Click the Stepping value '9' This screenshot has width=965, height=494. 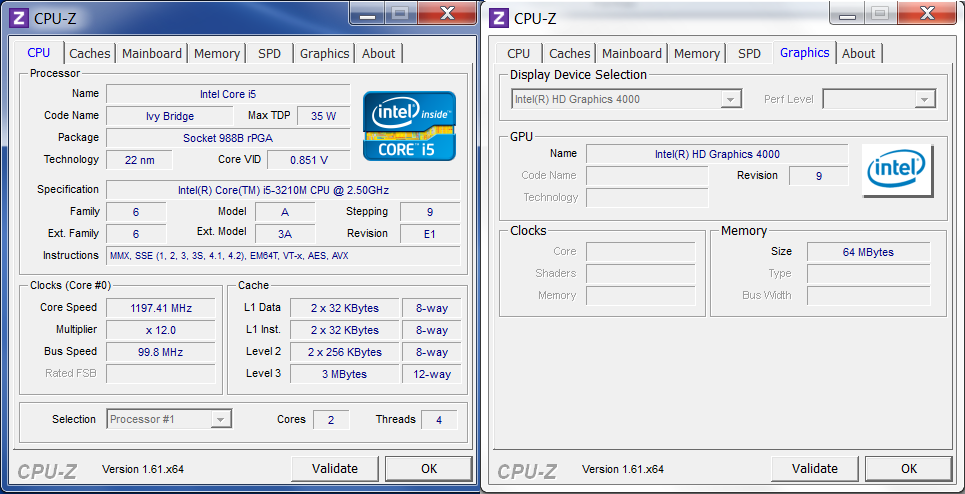(x=430, y=212)
